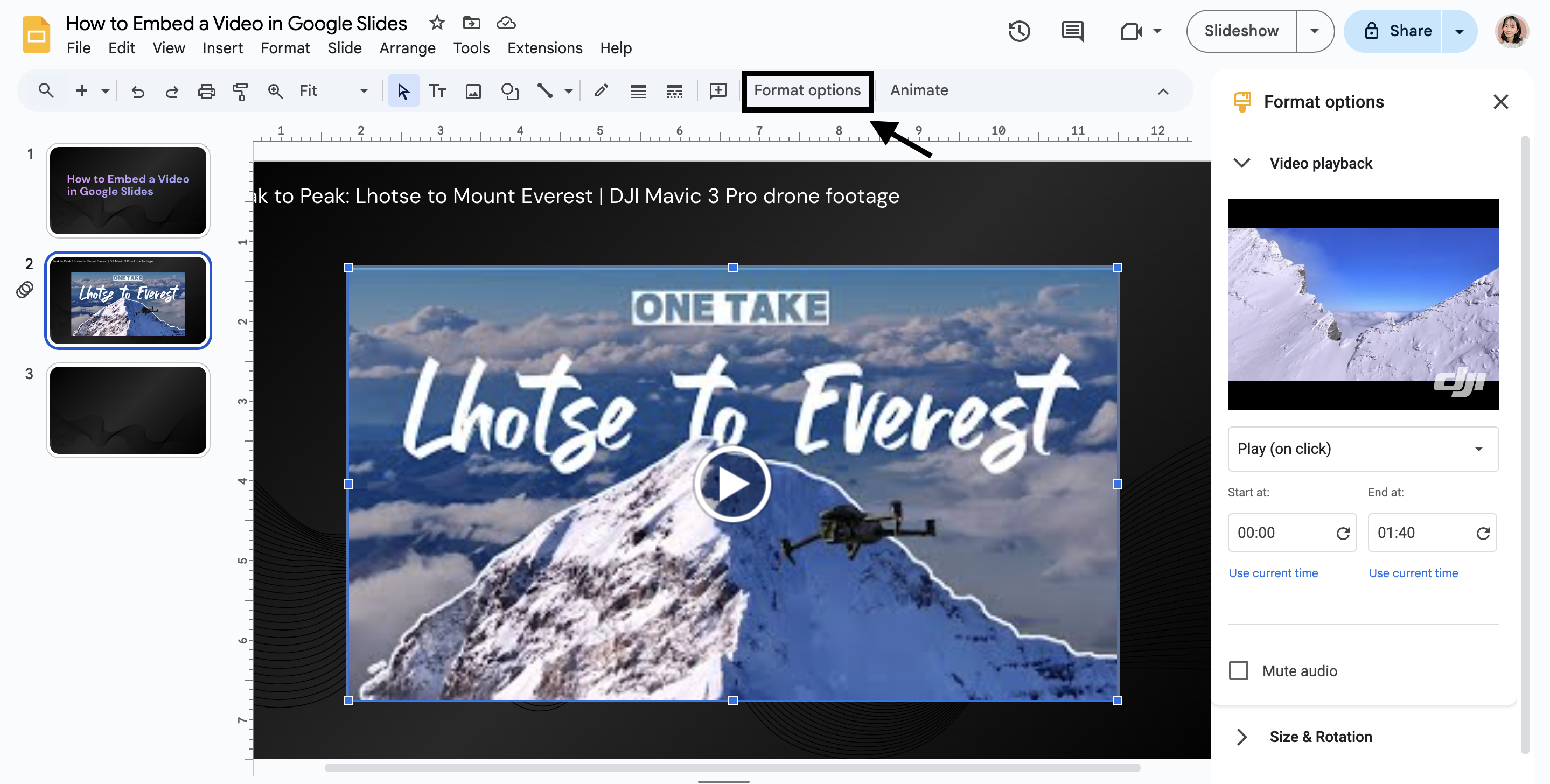
Task: Select slide 3 thumbnail
Action: [x=128, y=410]
